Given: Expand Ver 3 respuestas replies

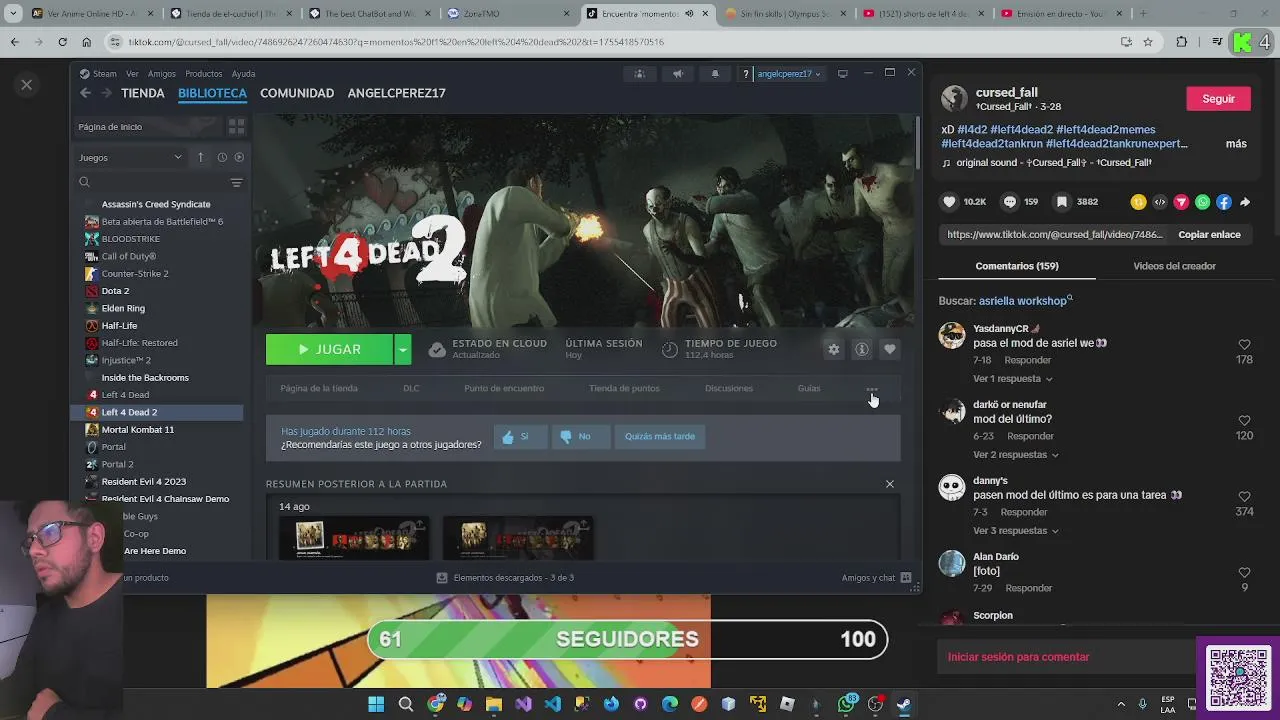Looking at the screenshot, I should pyautogui.click(x=1016, y=531).
